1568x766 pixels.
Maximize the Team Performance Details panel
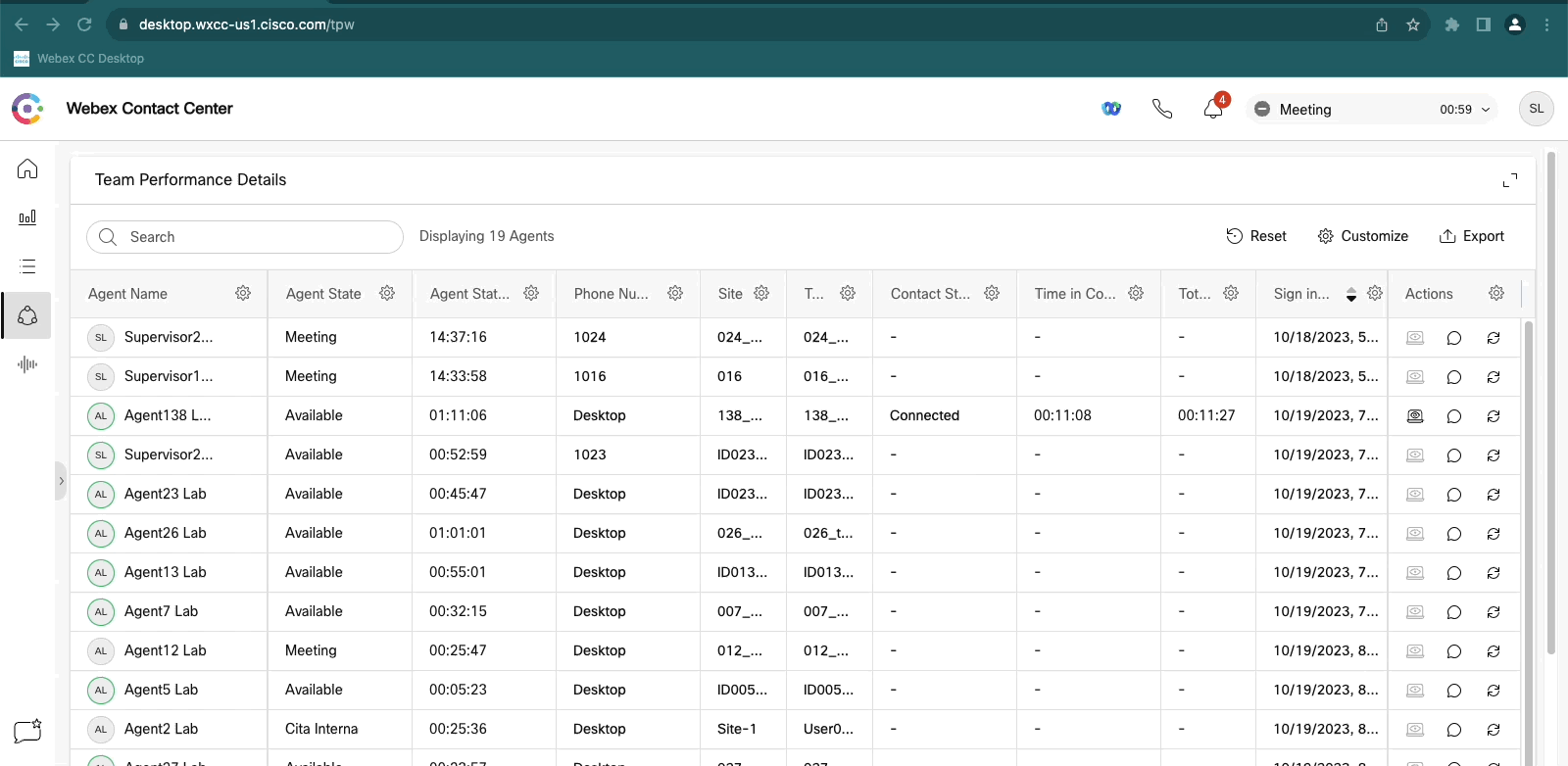tap(1510, 180)
